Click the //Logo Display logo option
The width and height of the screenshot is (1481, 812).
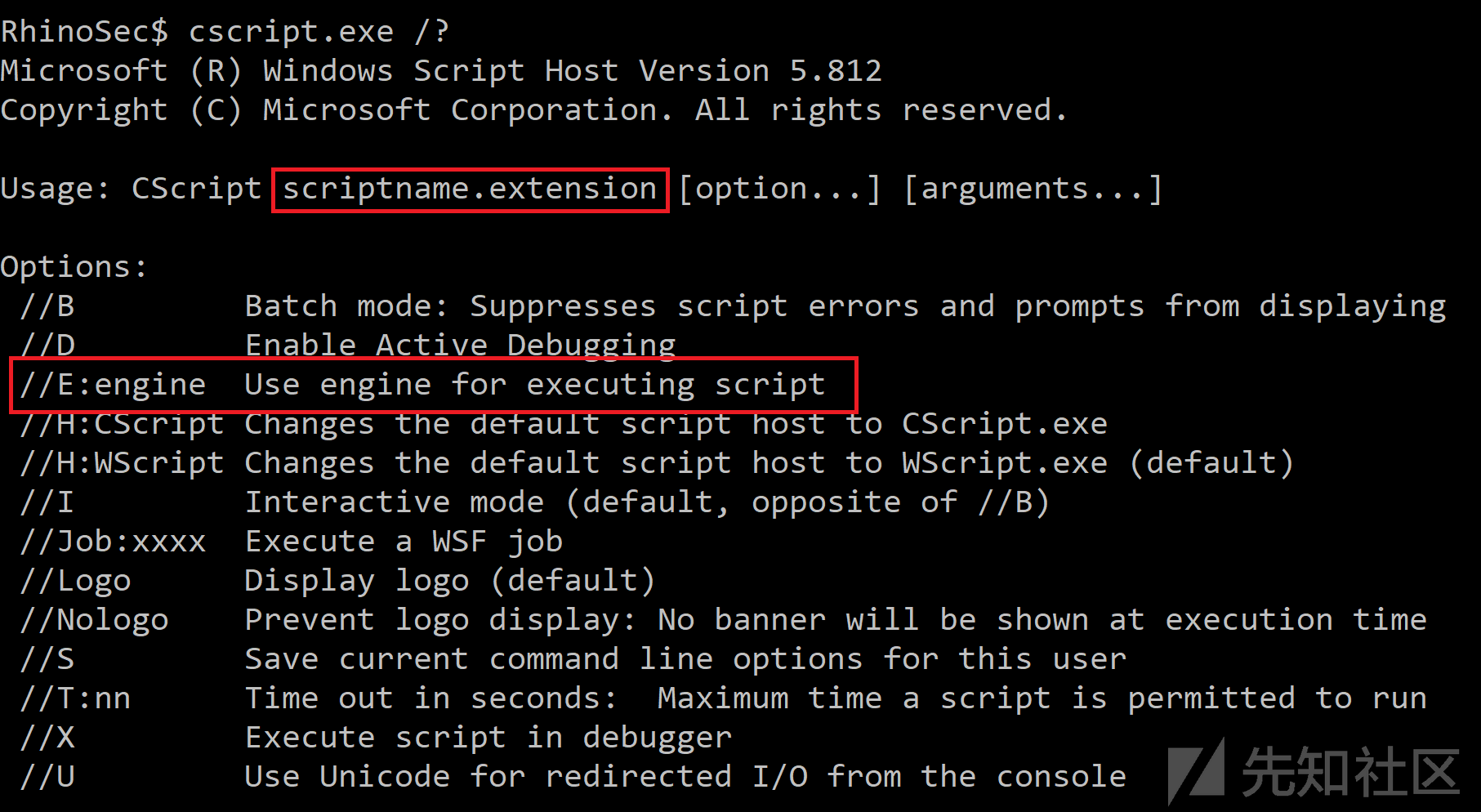point(337,581)
